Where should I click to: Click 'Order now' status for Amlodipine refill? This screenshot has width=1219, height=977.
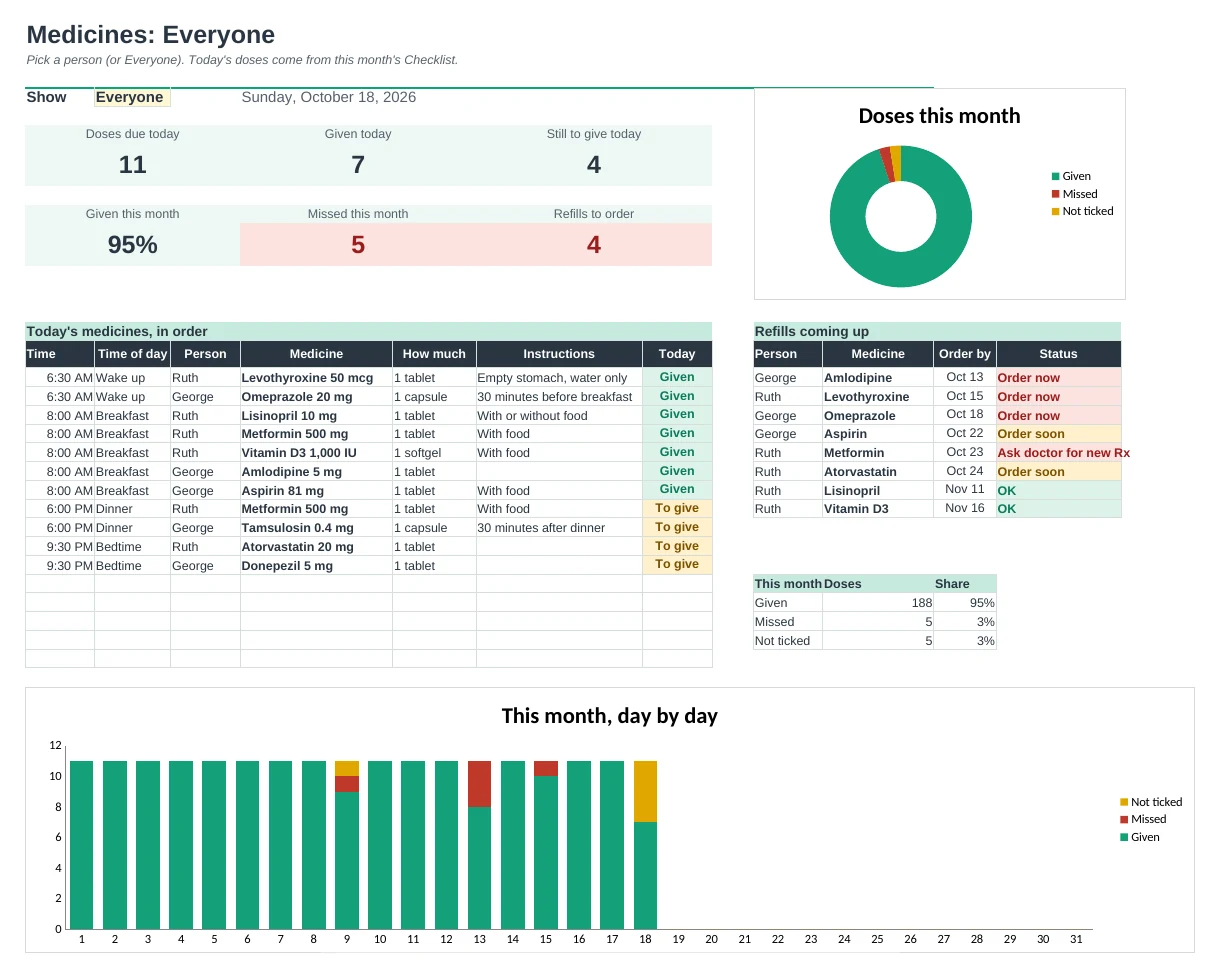pyautogui.click(x=1058, y=378)
